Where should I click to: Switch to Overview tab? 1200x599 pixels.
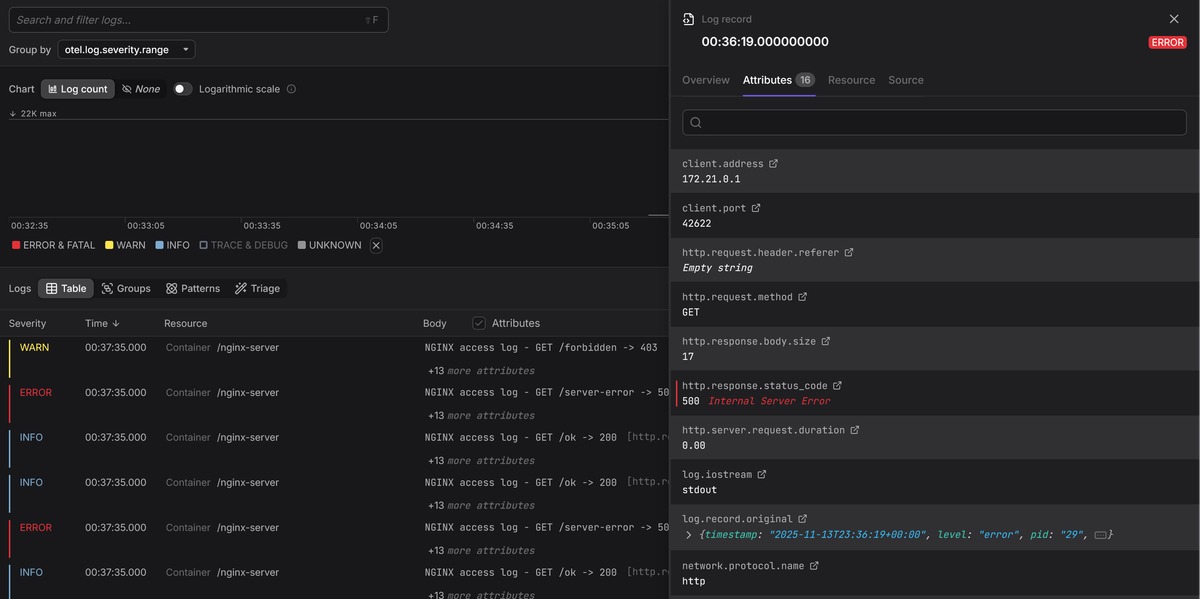tap(706, 80)
